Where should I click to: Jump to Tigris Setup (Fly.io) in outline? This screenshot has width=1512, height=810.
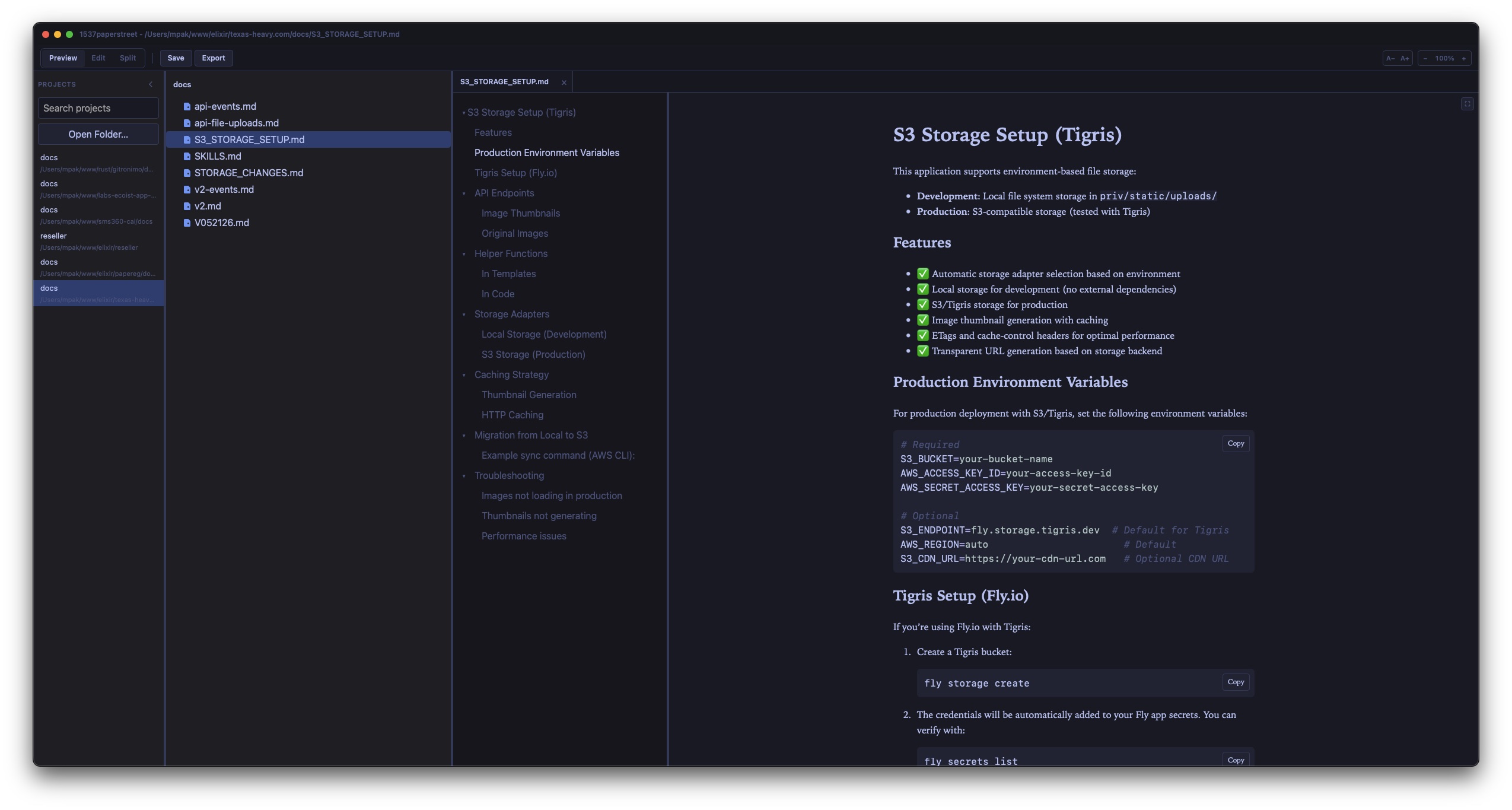[515, 173]
